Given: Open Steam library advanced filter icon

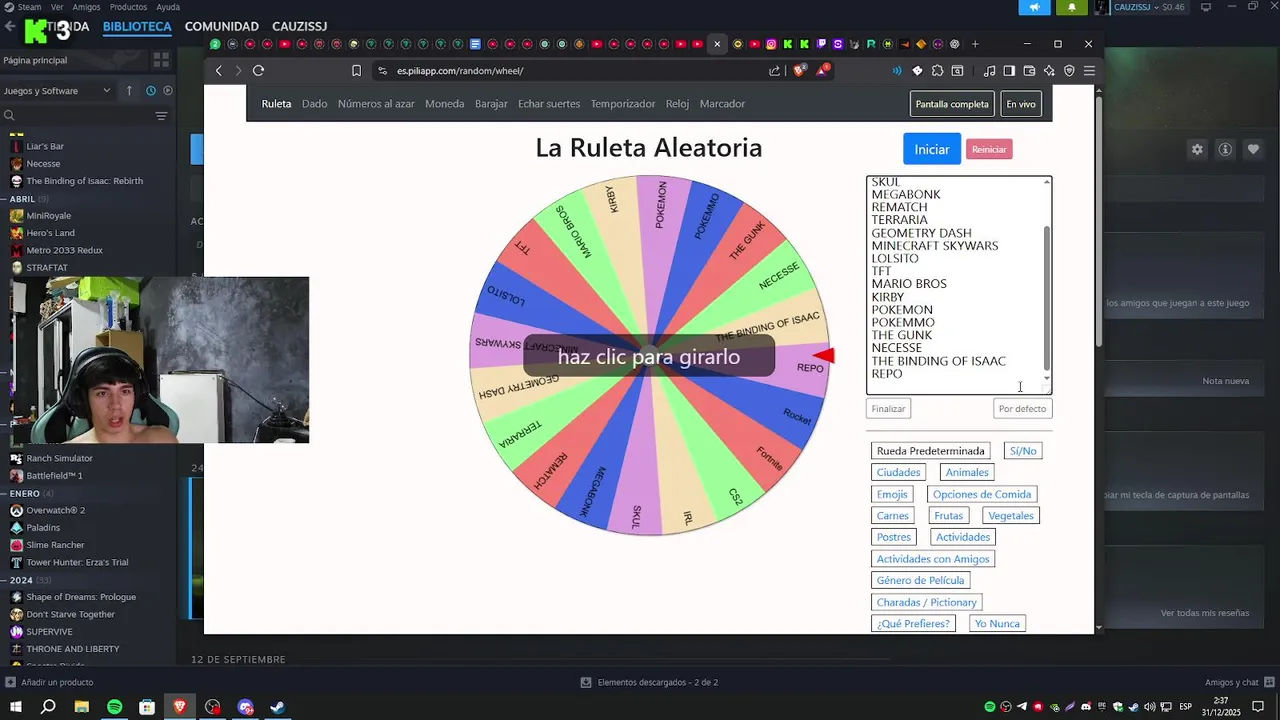Looking at the screenshot, I should tap(161, 116).
